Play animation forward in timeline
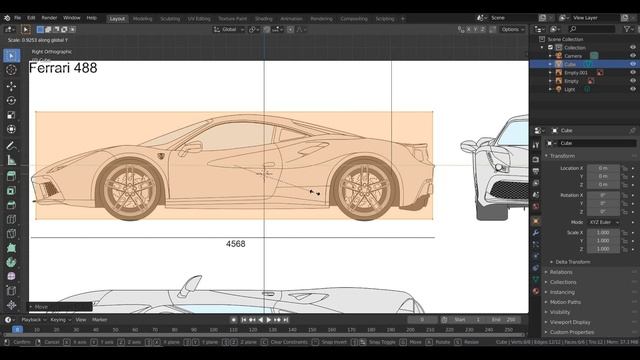 [x=269, y=320]
